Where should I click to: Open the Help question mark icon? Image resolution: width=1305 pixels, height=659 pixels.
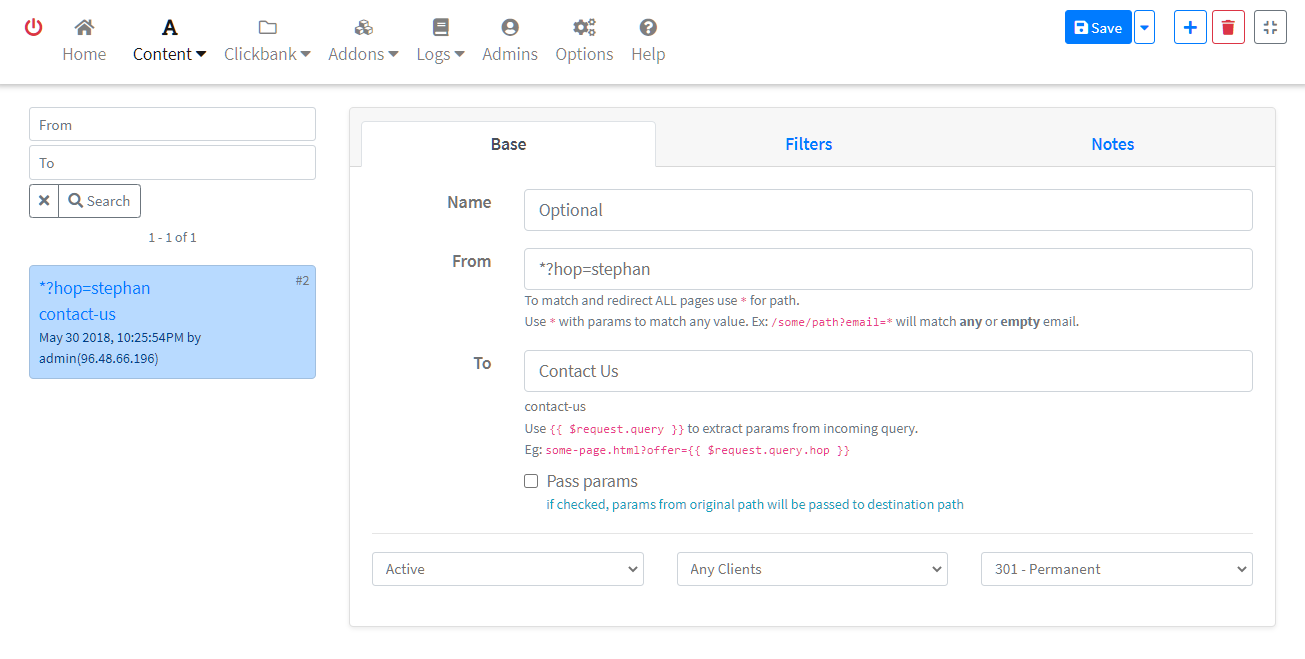pyautogui.click(x=648, y=28)
